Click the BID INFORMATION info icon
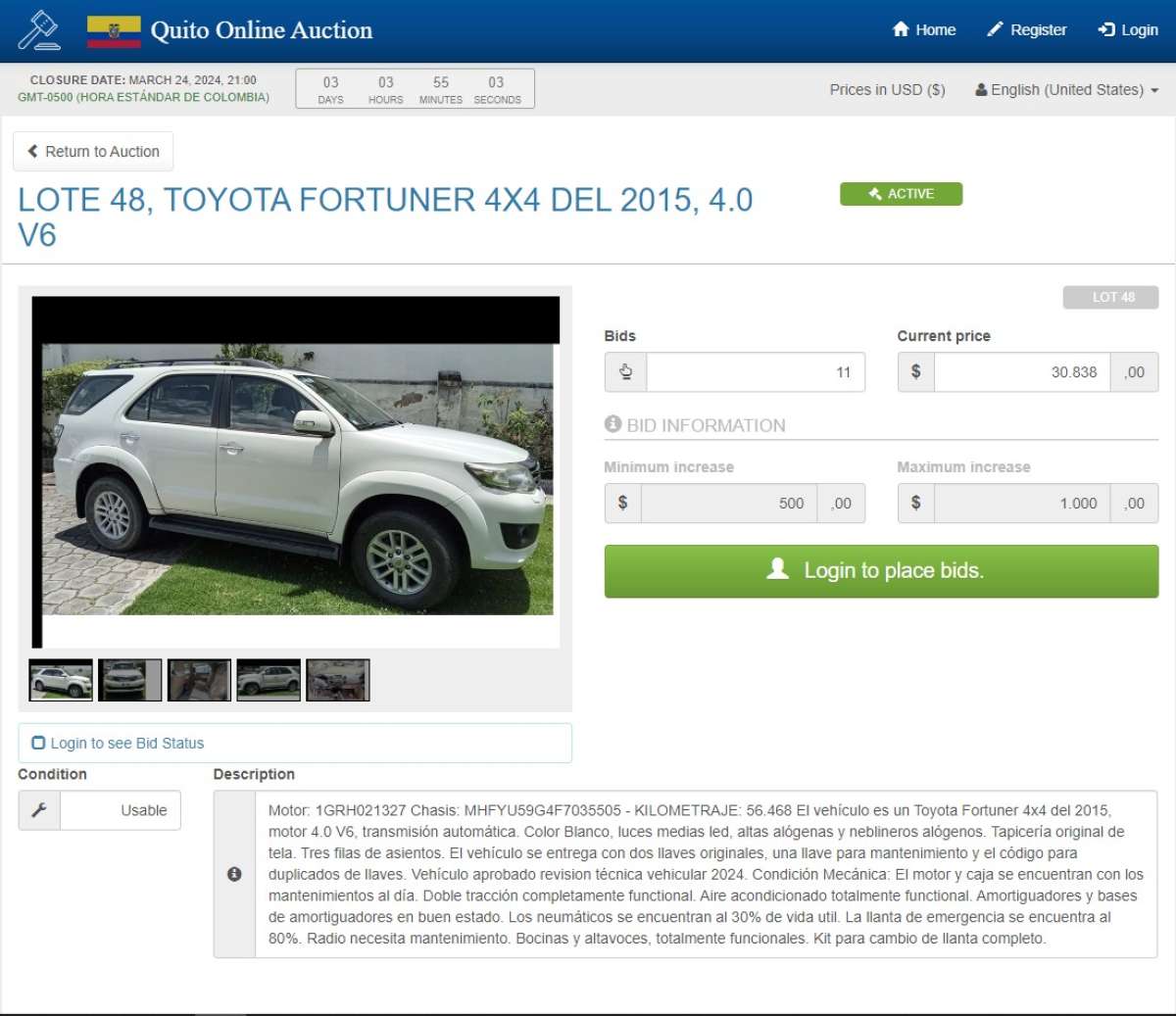The height and width of the screenshot is (1016, 1176). tap(612, 424)
